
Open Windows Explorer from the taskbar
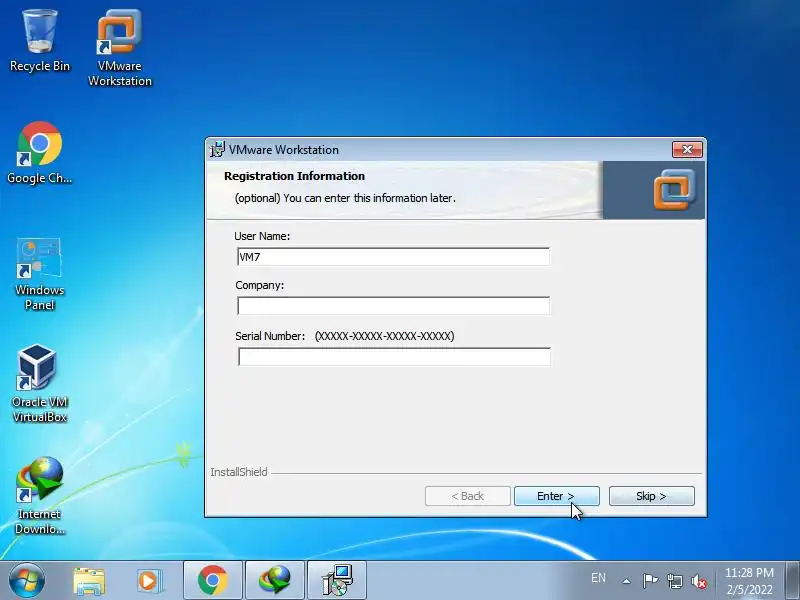click(89, 581)
